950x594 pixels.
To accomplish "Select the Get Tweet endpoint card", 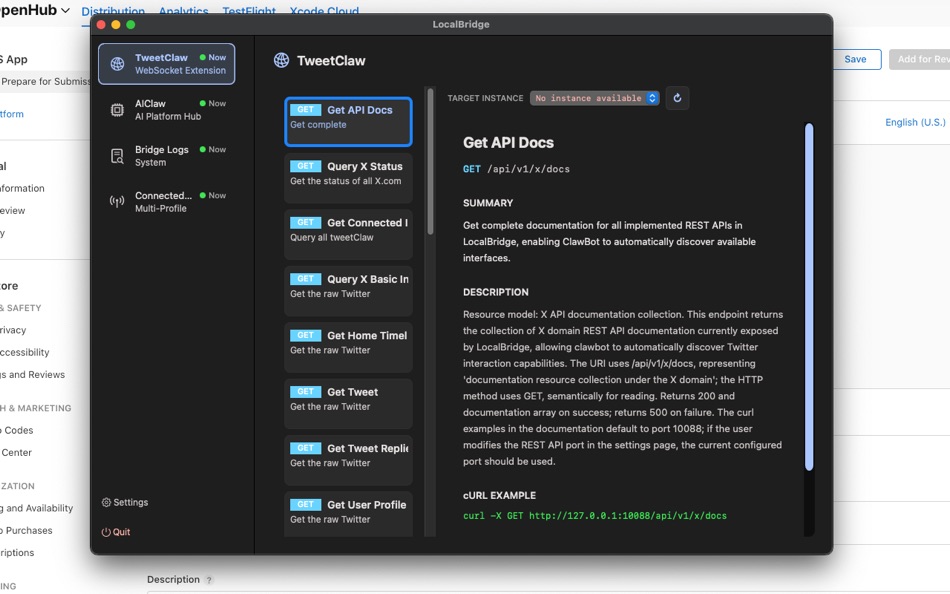I will click(348, 404).
